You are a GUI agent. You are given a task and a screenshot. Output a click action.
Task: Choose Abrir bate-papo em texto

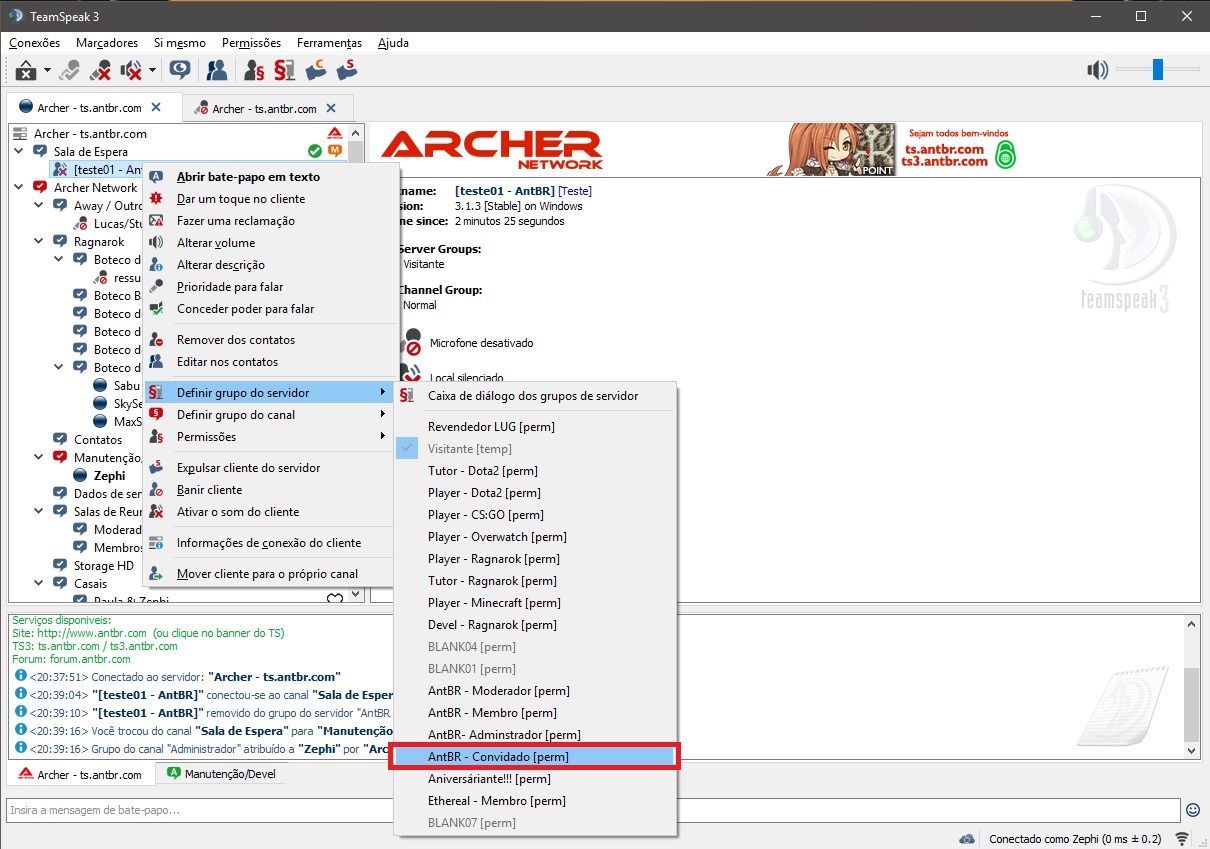(x=268, y=176)
